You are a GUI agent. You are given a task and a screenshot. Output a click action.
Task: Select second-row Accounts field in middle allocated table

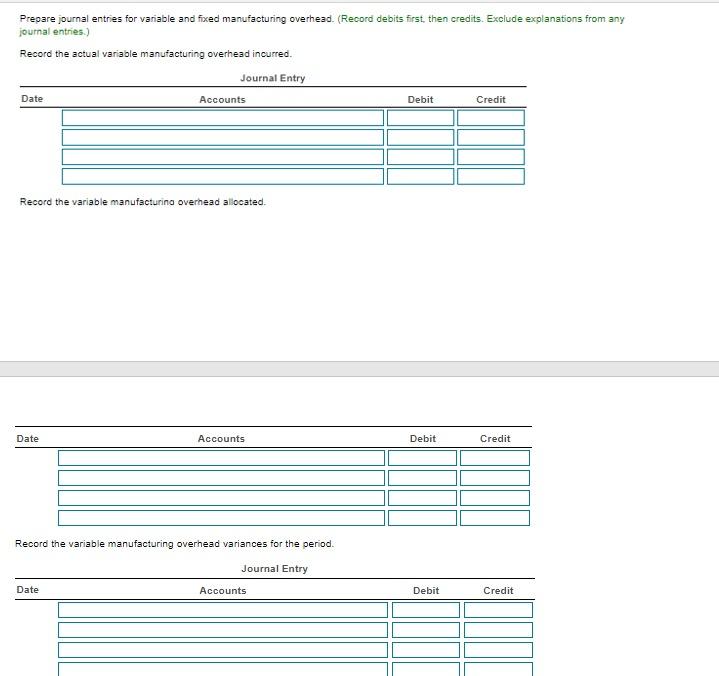coord(221,478)
